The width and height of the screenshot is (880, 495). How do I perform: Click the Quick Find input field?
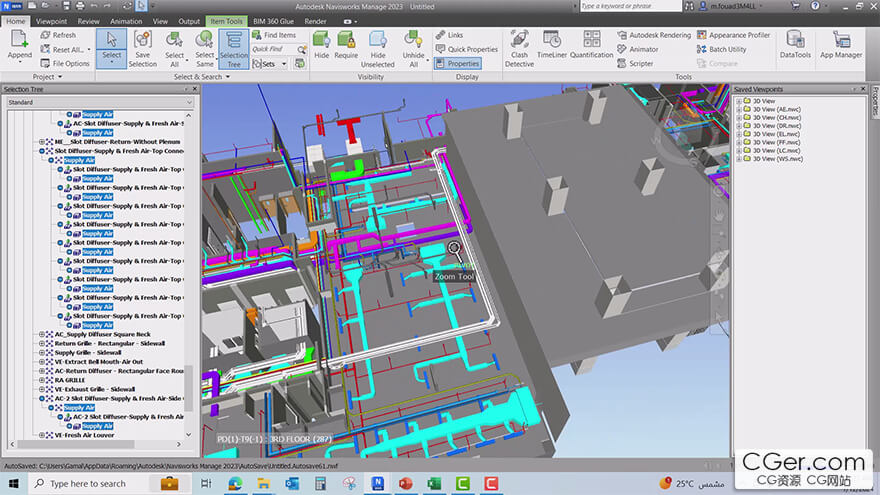pos(273,49)
